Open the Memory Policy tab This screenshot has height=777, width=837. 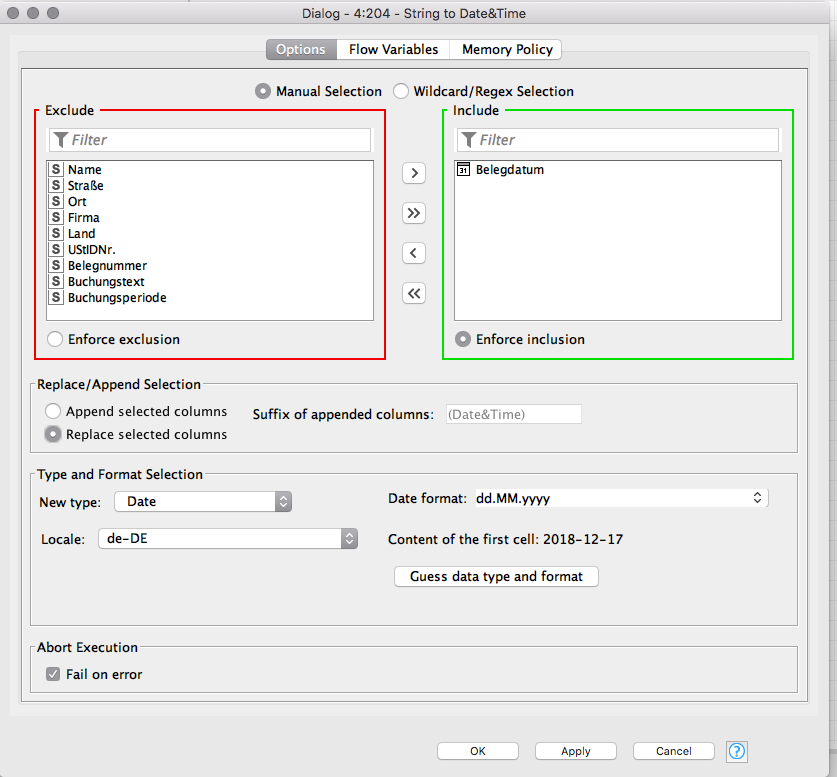(507, 49)
